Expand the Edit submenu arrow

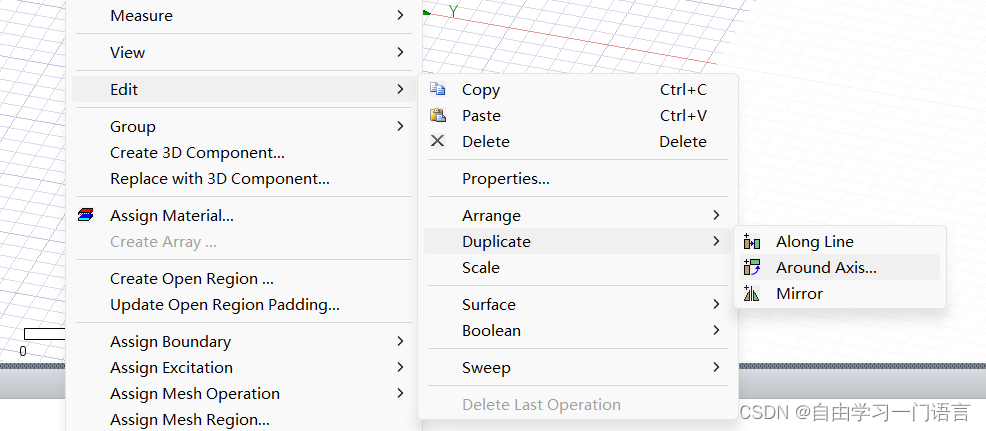401,89
